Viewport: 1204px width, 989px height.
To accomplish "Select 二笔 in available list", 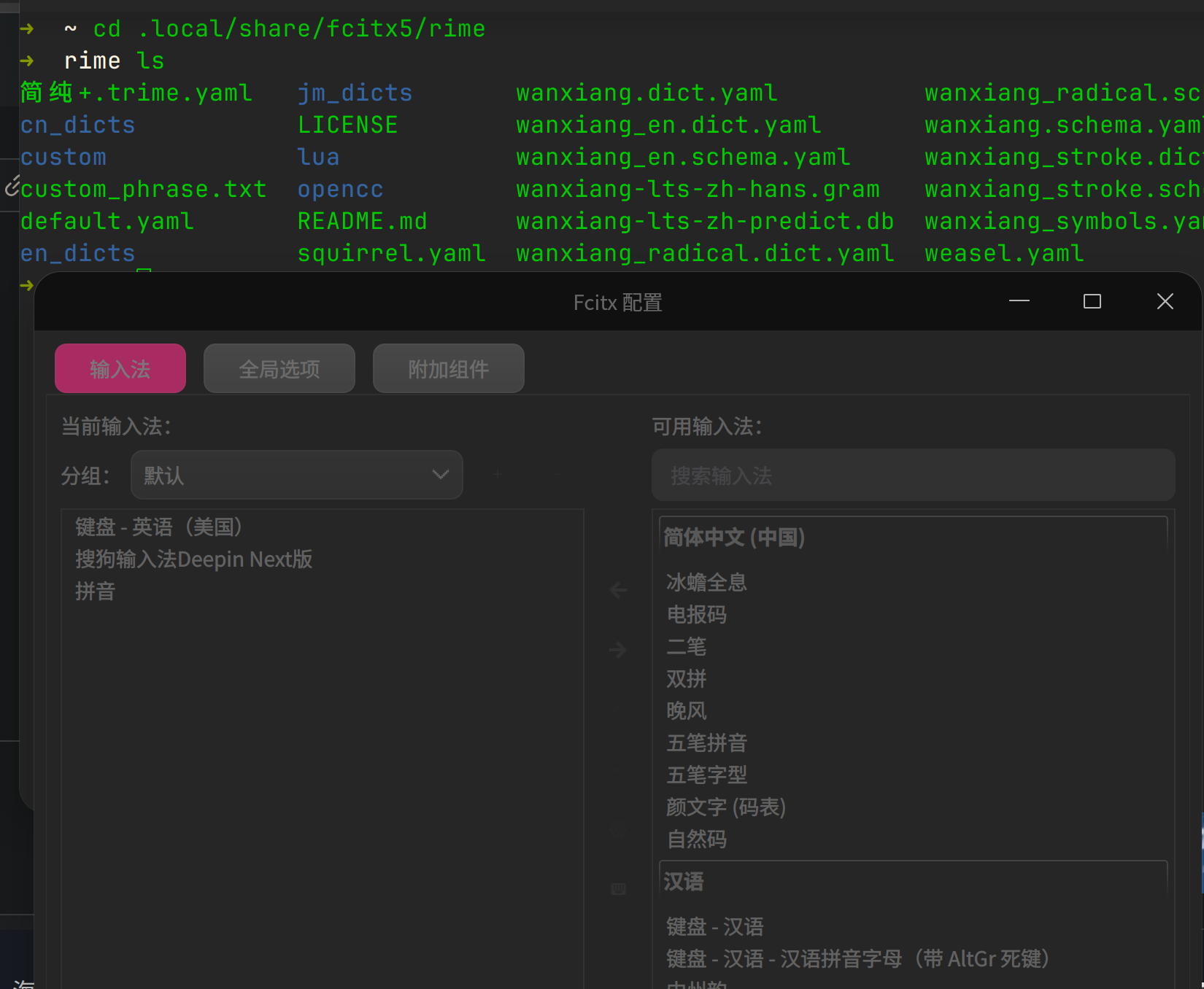I will pos(913,646).
